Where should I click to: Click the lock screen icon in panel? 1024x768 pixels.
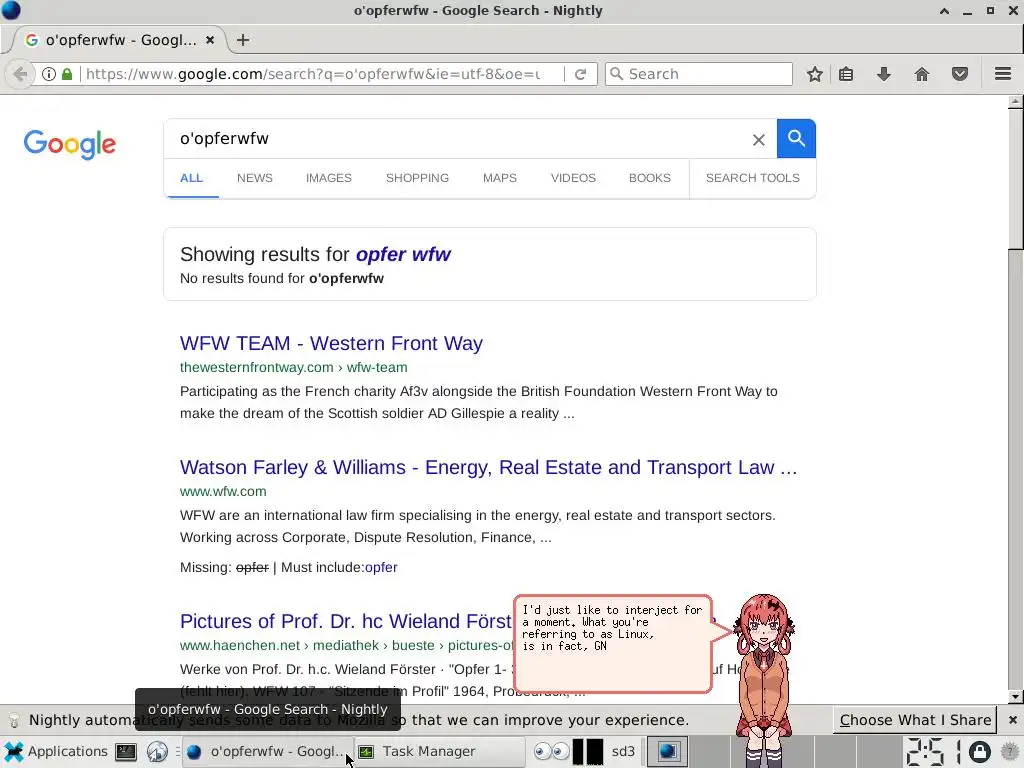tap(979, 752)
